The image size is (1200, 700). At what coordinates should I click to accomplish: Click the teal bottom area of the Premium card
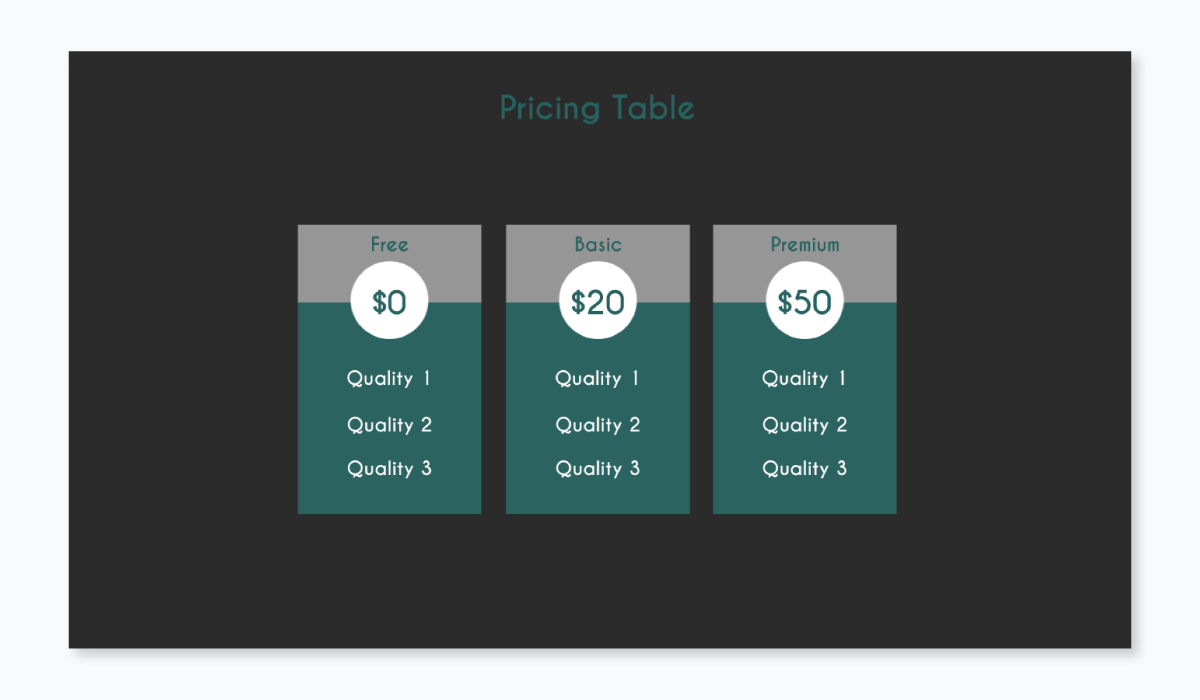click(805, 497)
